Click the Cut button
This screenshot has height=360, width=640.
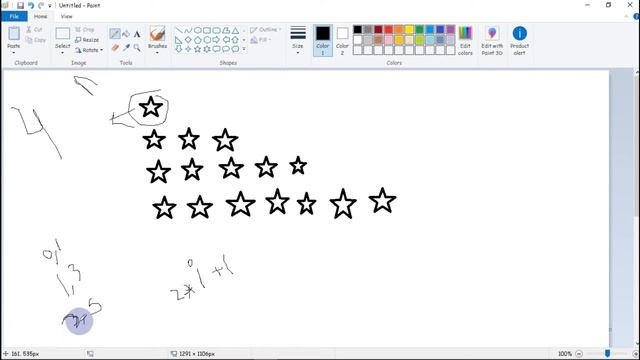(34, 29)
